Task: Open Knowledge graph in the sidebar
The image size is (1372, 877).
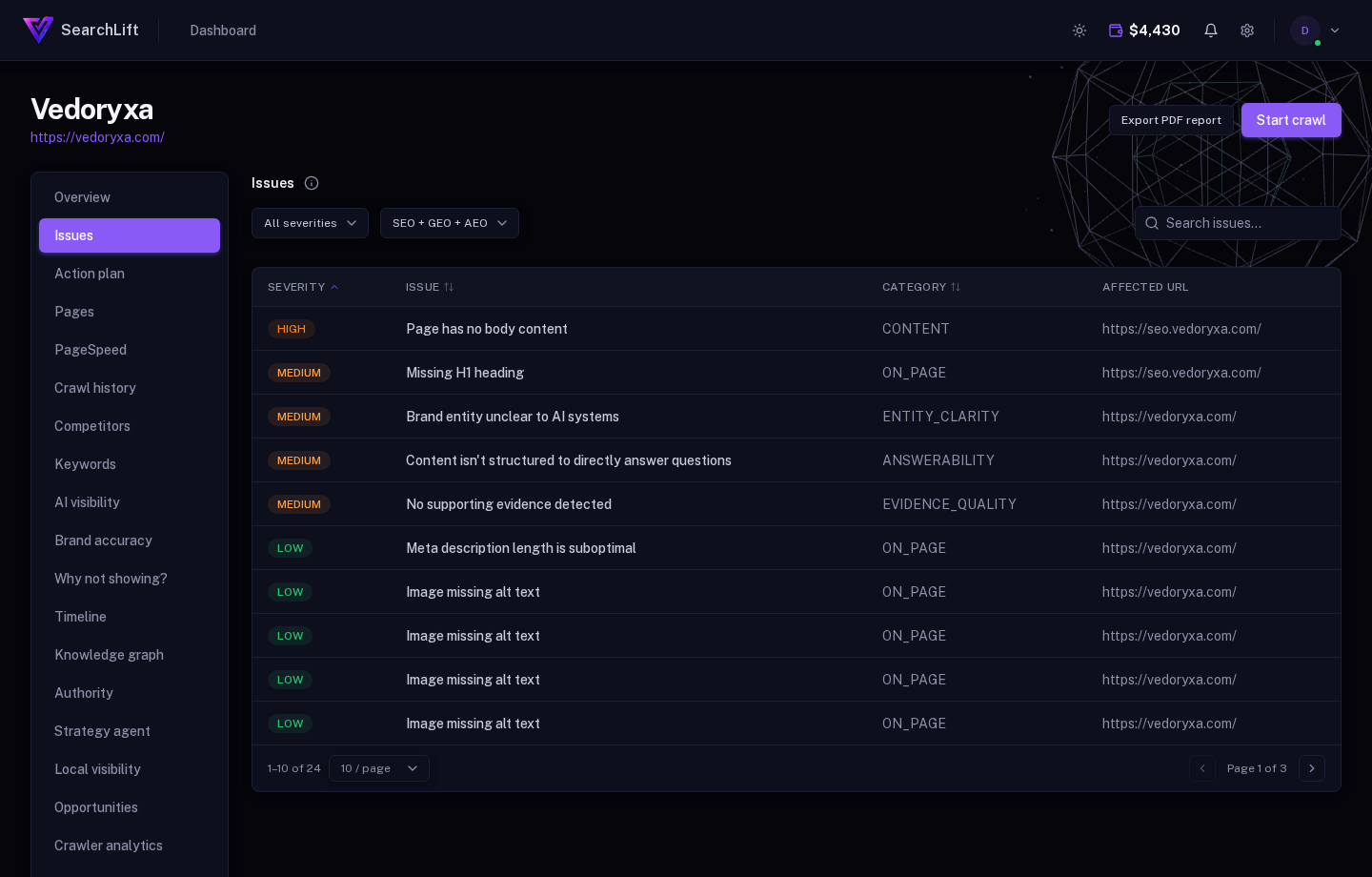Action: pyautogui.click(x=130, y=655)
